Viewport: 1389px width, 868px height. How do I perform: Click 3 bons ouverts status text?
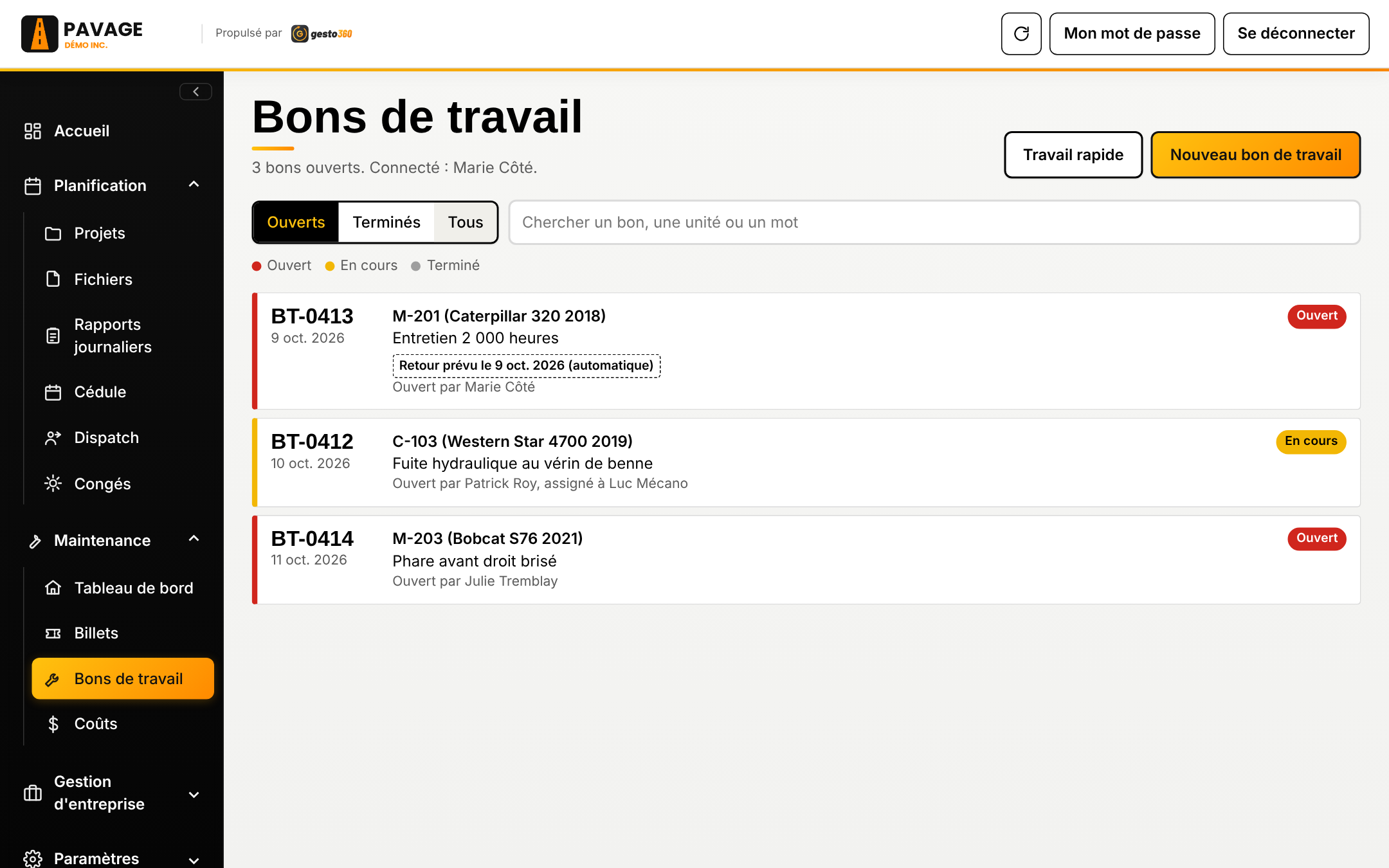click(394, 168)
